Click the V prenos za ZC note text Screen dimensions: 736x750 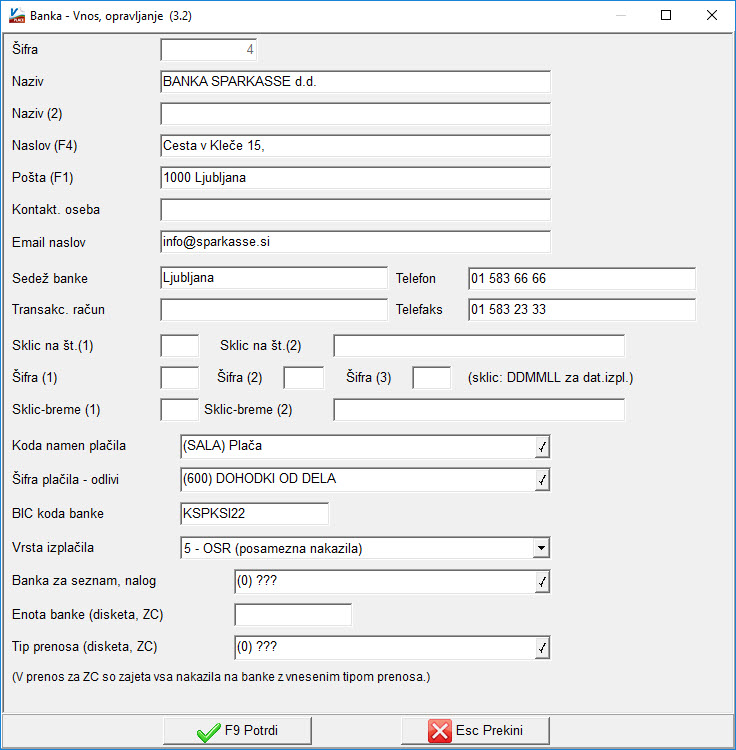tap(221, 677)
